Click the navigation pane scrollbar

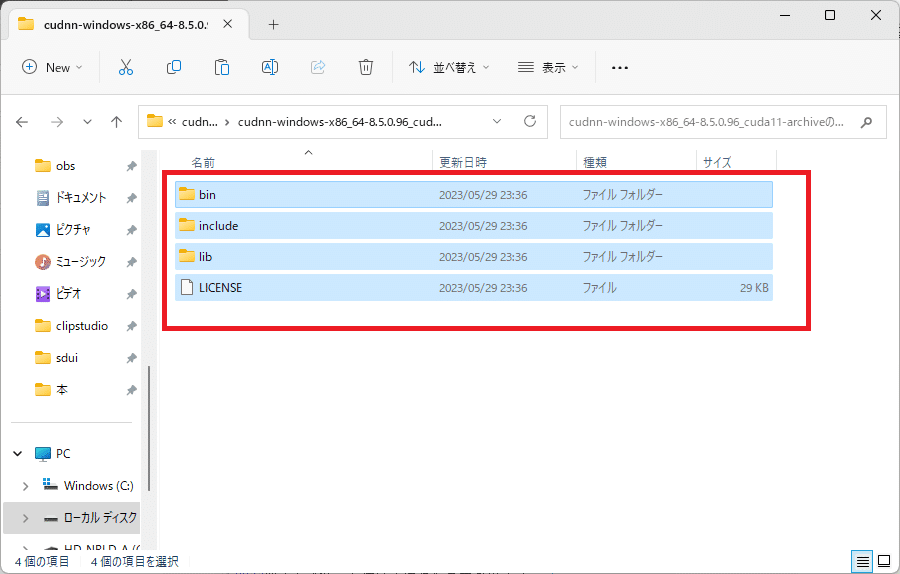pyautogui.click(x=149, y=428)
